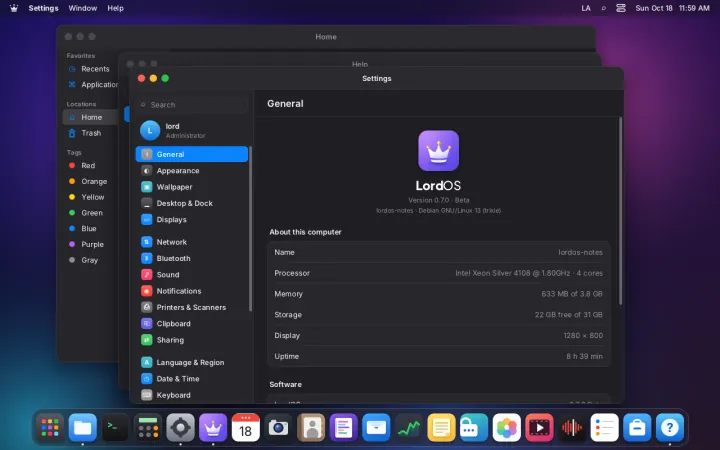
Task: Click the 'lordos-notes' computer name value
Action: (x=580, y=252)
